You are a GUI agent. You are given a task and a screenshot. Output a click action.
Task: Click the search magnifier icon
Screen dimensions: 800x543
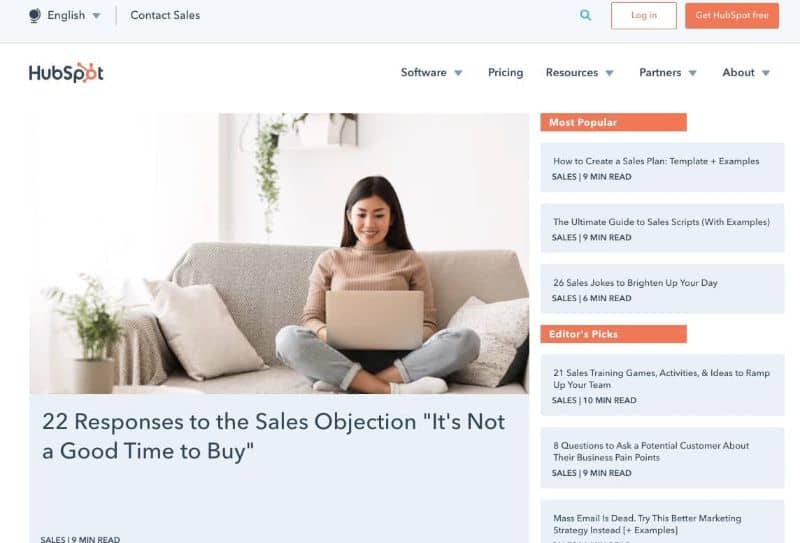[586, 15]
